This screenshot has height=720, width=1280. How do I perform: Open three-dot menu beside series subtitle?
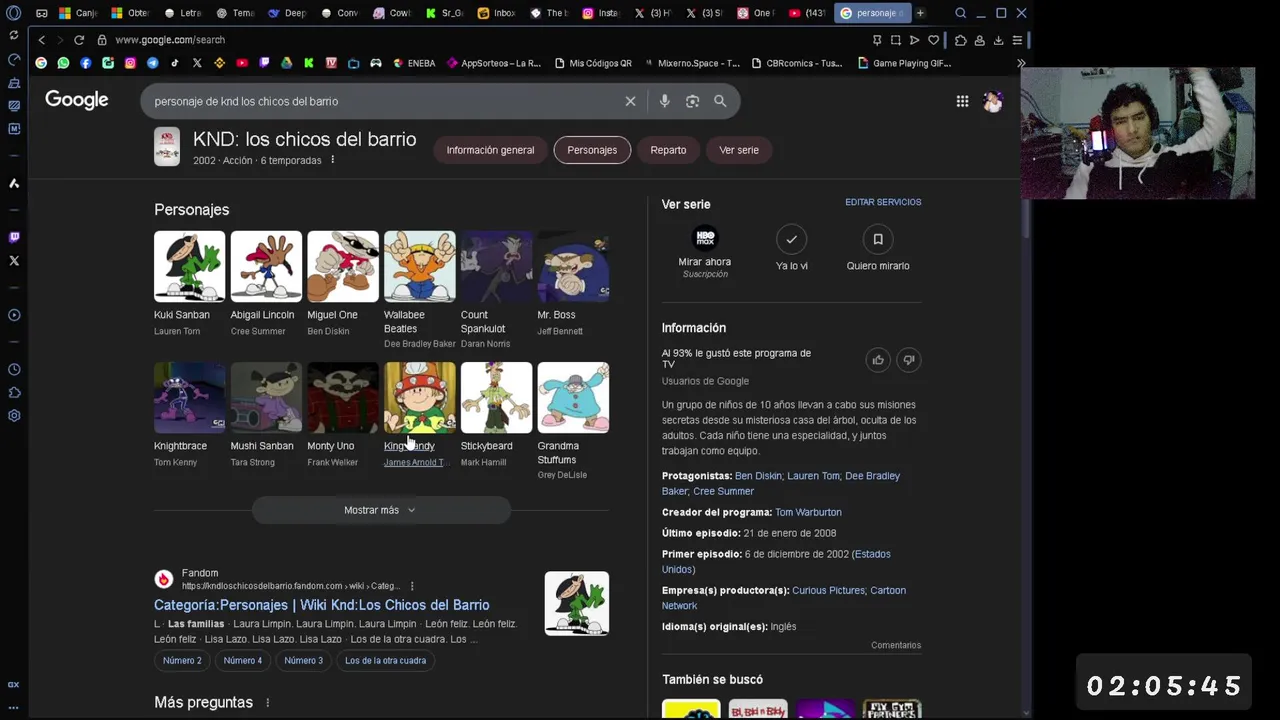333,160
